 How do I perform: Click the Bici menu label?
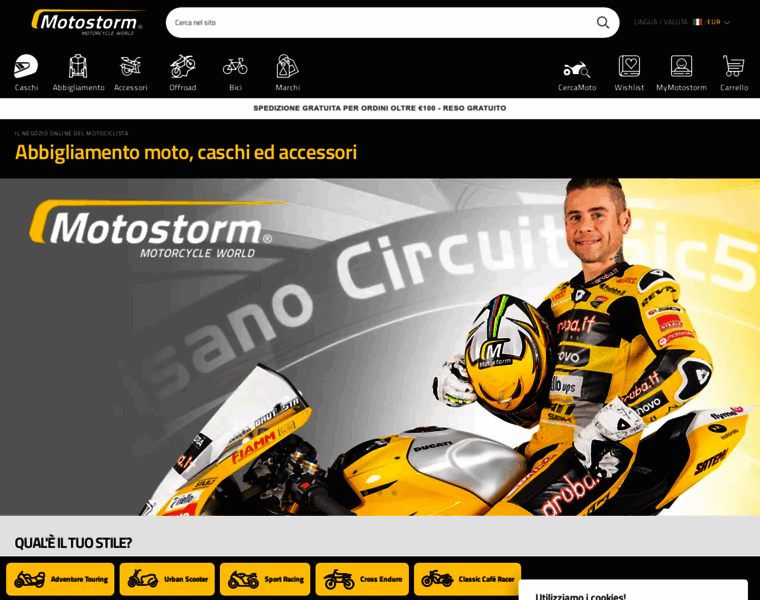pos(235,88)
